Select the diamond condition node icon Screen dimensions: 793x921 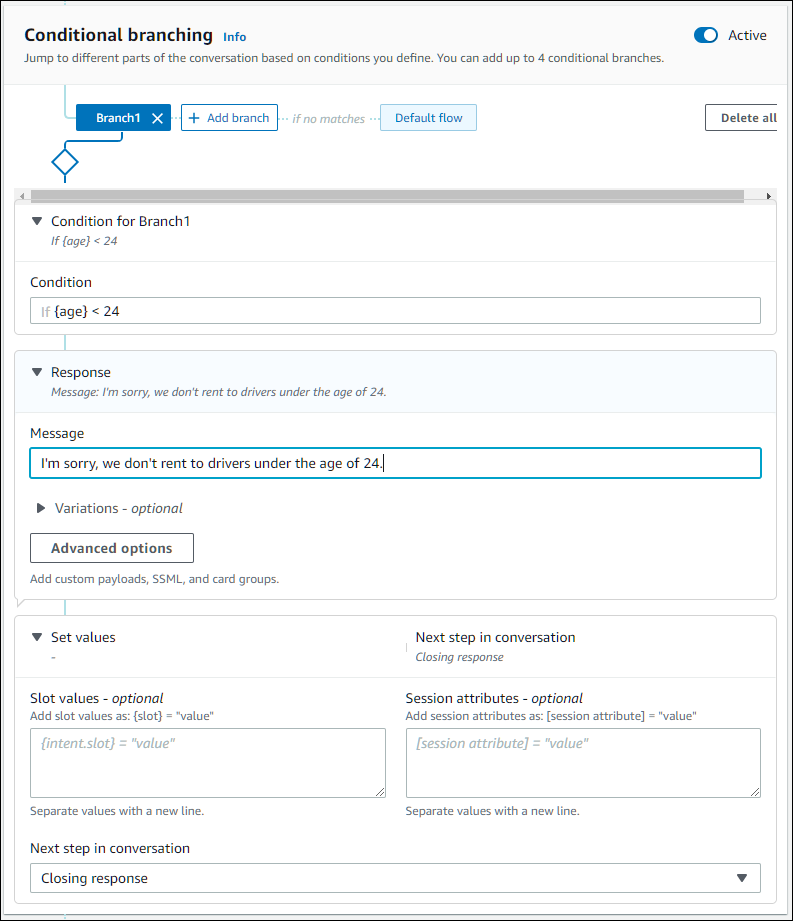(64, 161)
